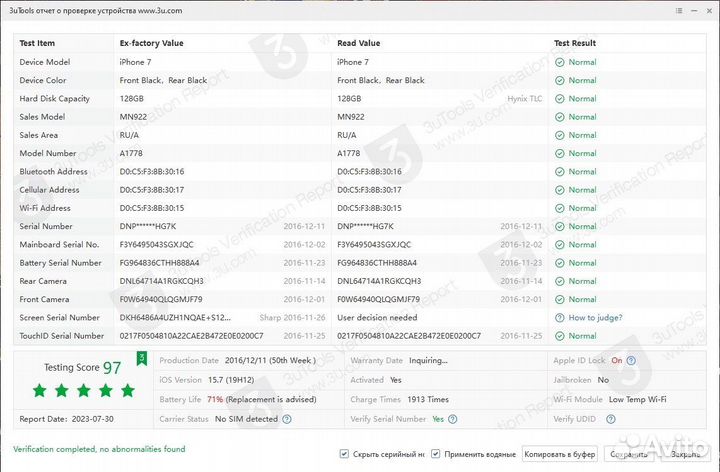Open the 'How to judge?' link
Viewport: 720px width, 472px height.
click(595, 318)
